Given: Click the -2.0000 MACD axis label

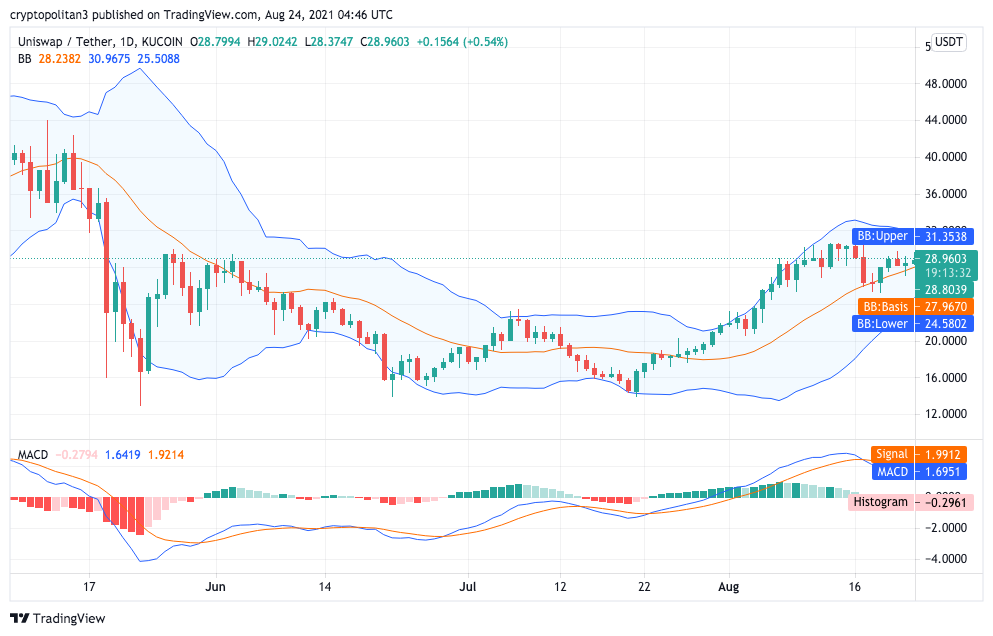Looking at the screenshot, I should pyautogui.click(x=944, y=528).
